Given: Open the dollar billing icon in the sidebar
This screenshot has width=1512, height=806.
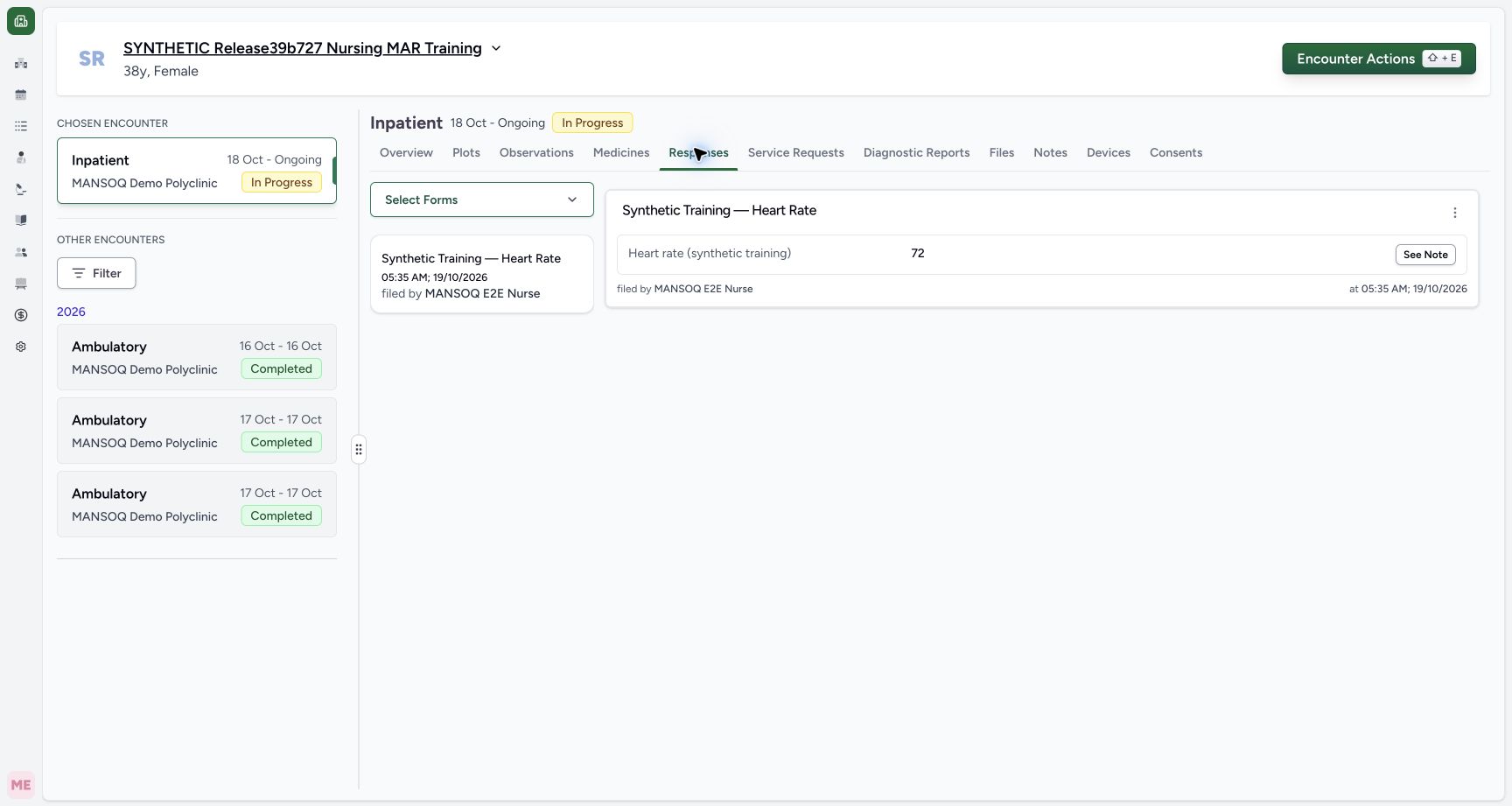Looking at the screenshot, I should point(21,315).
